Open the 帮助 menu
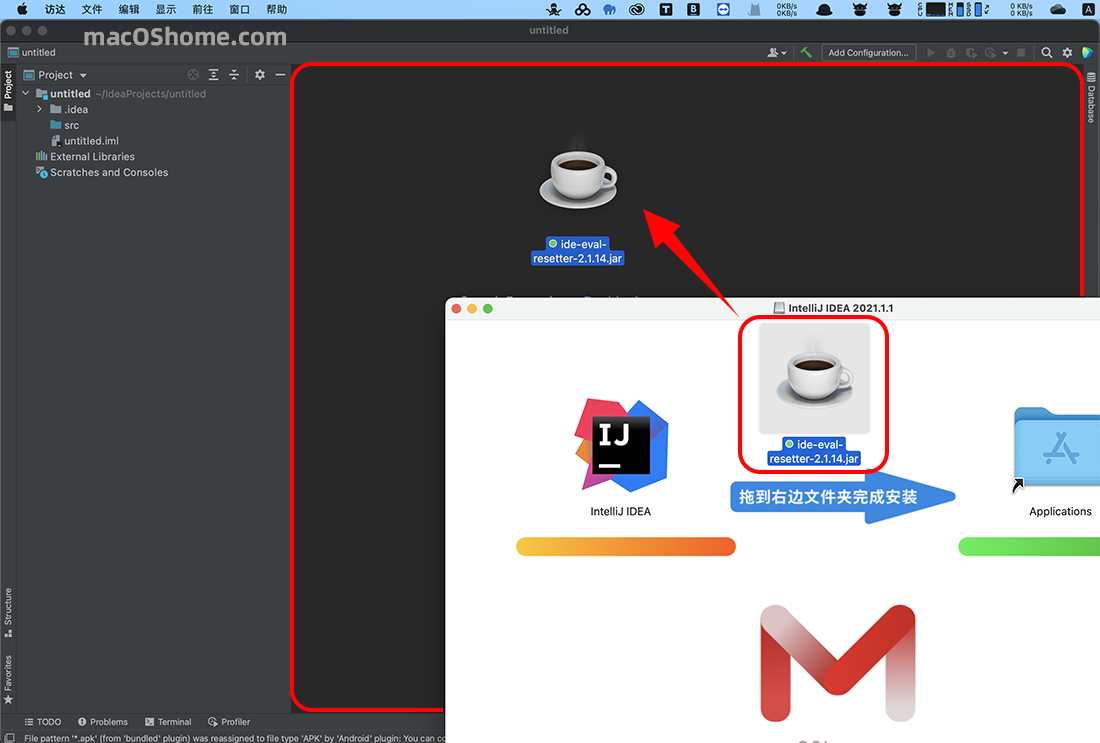Viewport: 1100px width, 743px height. (x=276, y=10)
